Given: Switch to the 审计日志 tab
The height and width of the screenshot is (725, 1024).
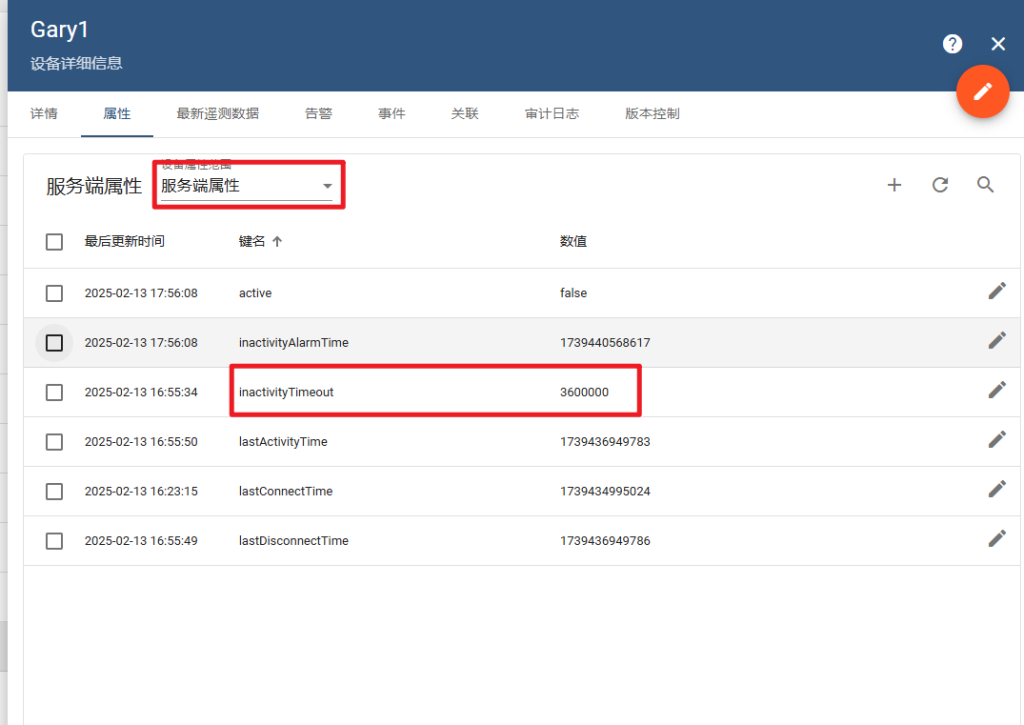Looking at the screenshot, I should click(552, 114).
